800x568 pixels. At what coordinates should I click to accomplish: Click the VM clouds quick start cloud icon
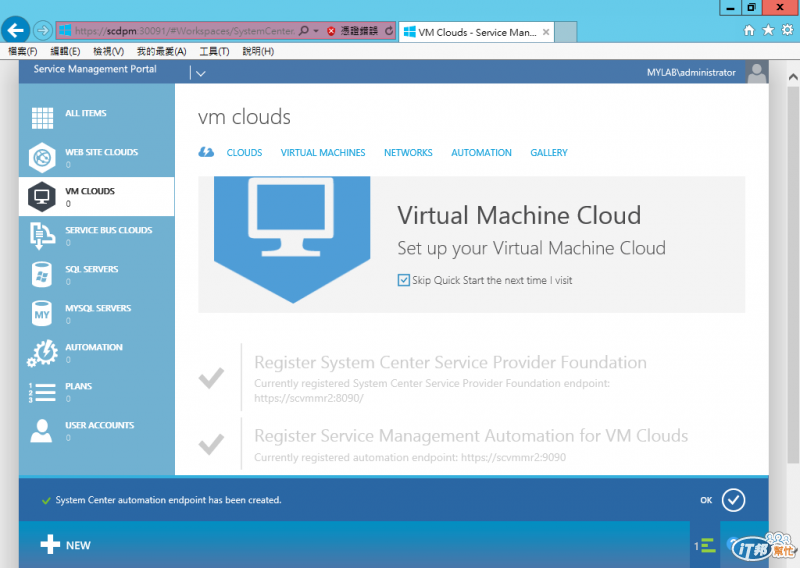[206, 152]
